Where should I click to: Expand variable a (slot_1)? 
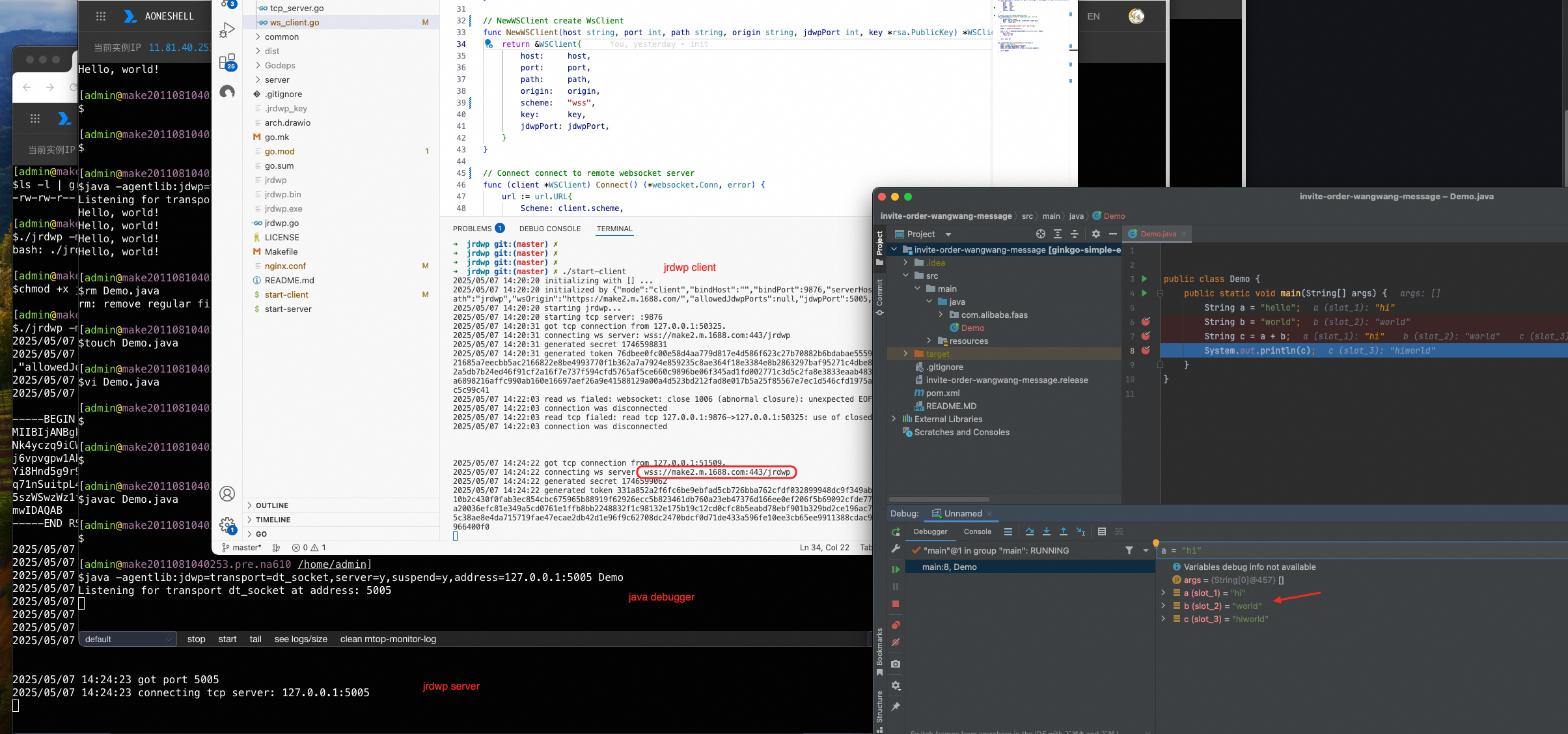pyautogui.click(x=1163, y=593)
